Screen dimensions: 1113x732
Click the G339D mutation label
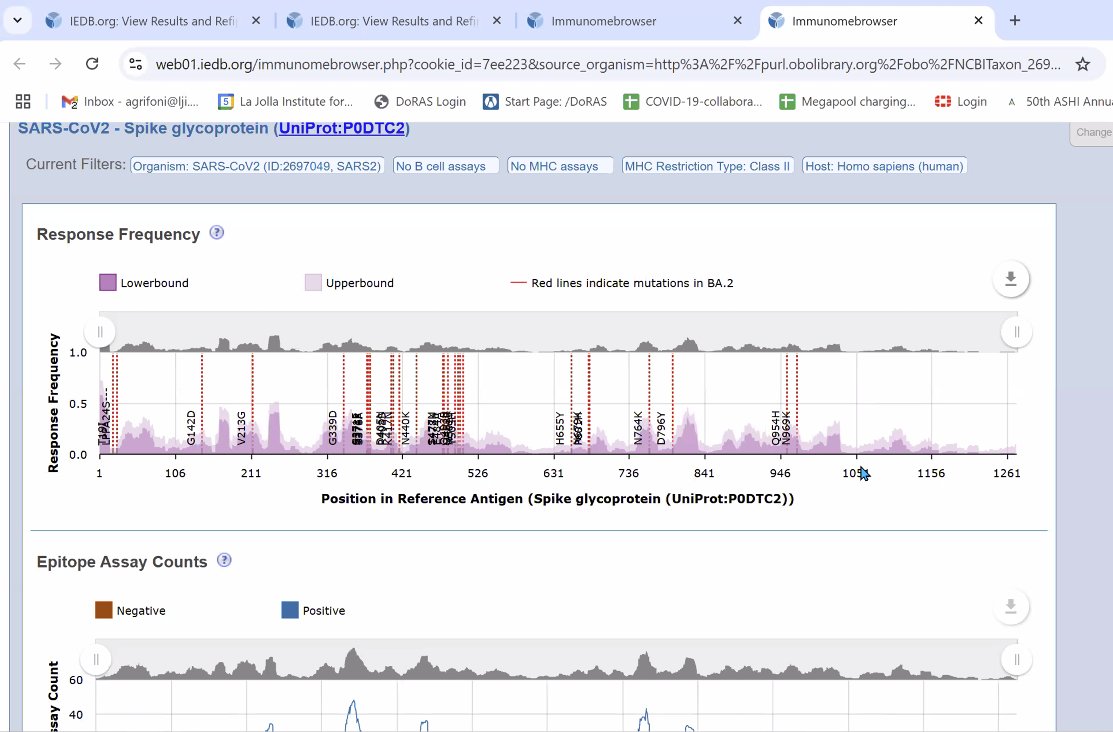[333, 427]
